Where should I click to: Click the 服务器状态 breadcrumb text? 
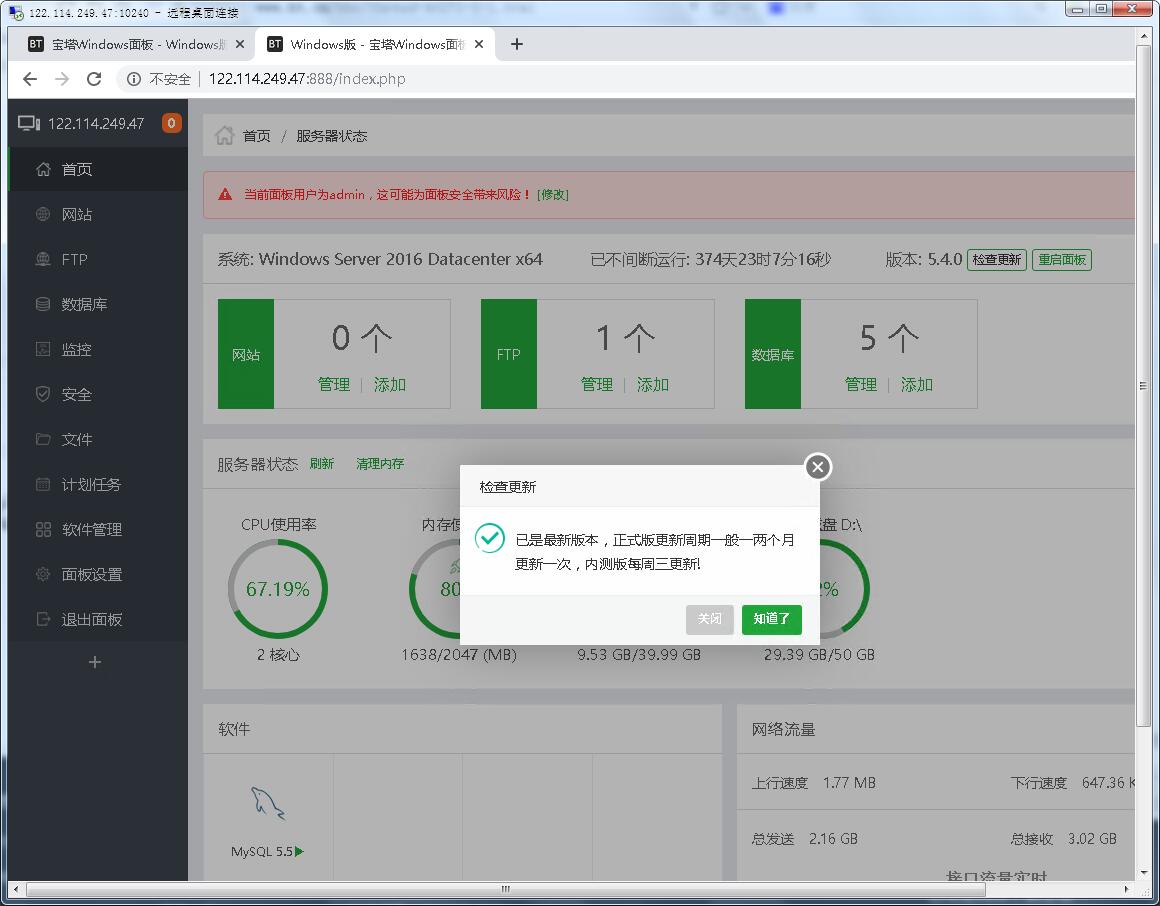click(x=331, y=136)
